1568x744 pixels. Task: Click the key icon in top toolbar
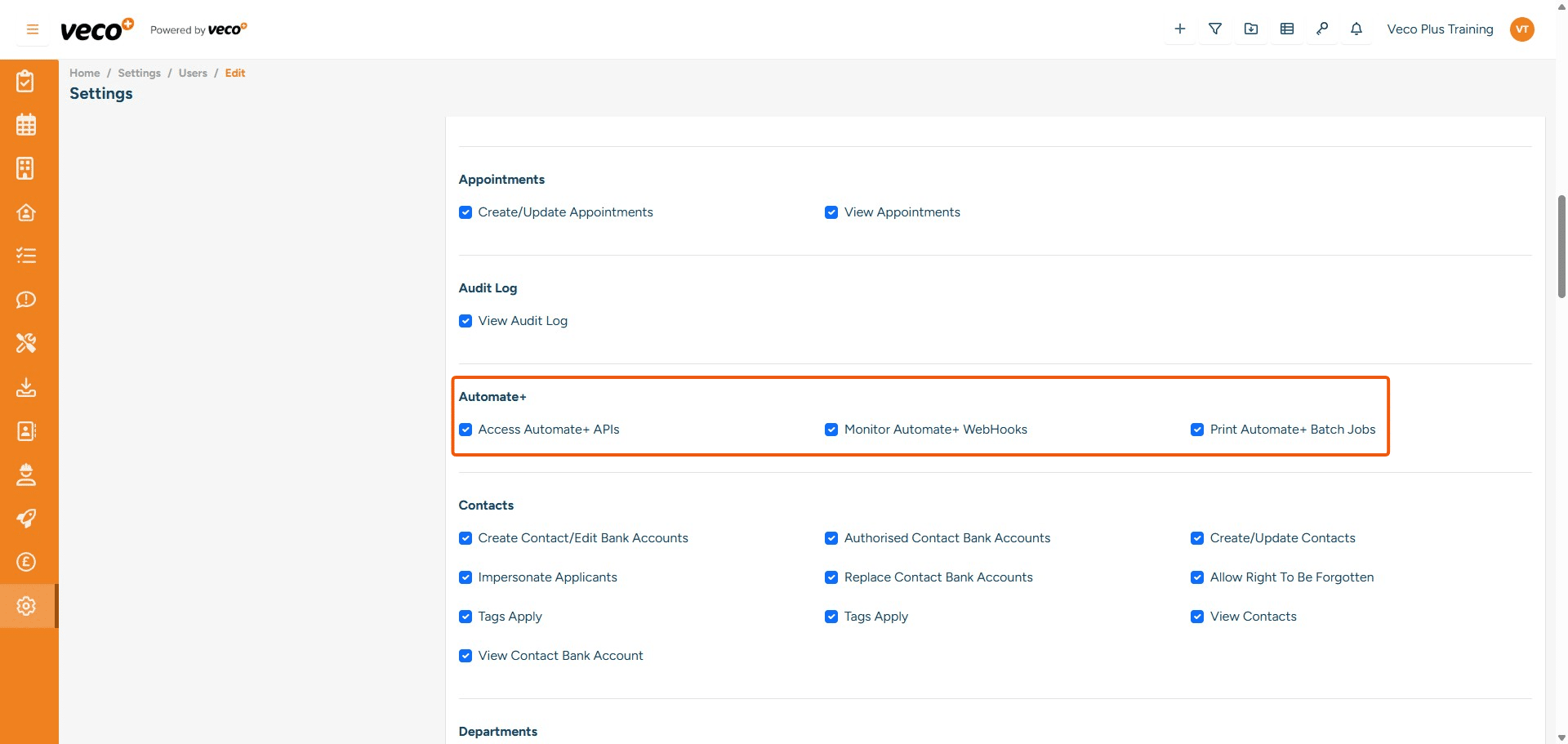point(1321,29)
